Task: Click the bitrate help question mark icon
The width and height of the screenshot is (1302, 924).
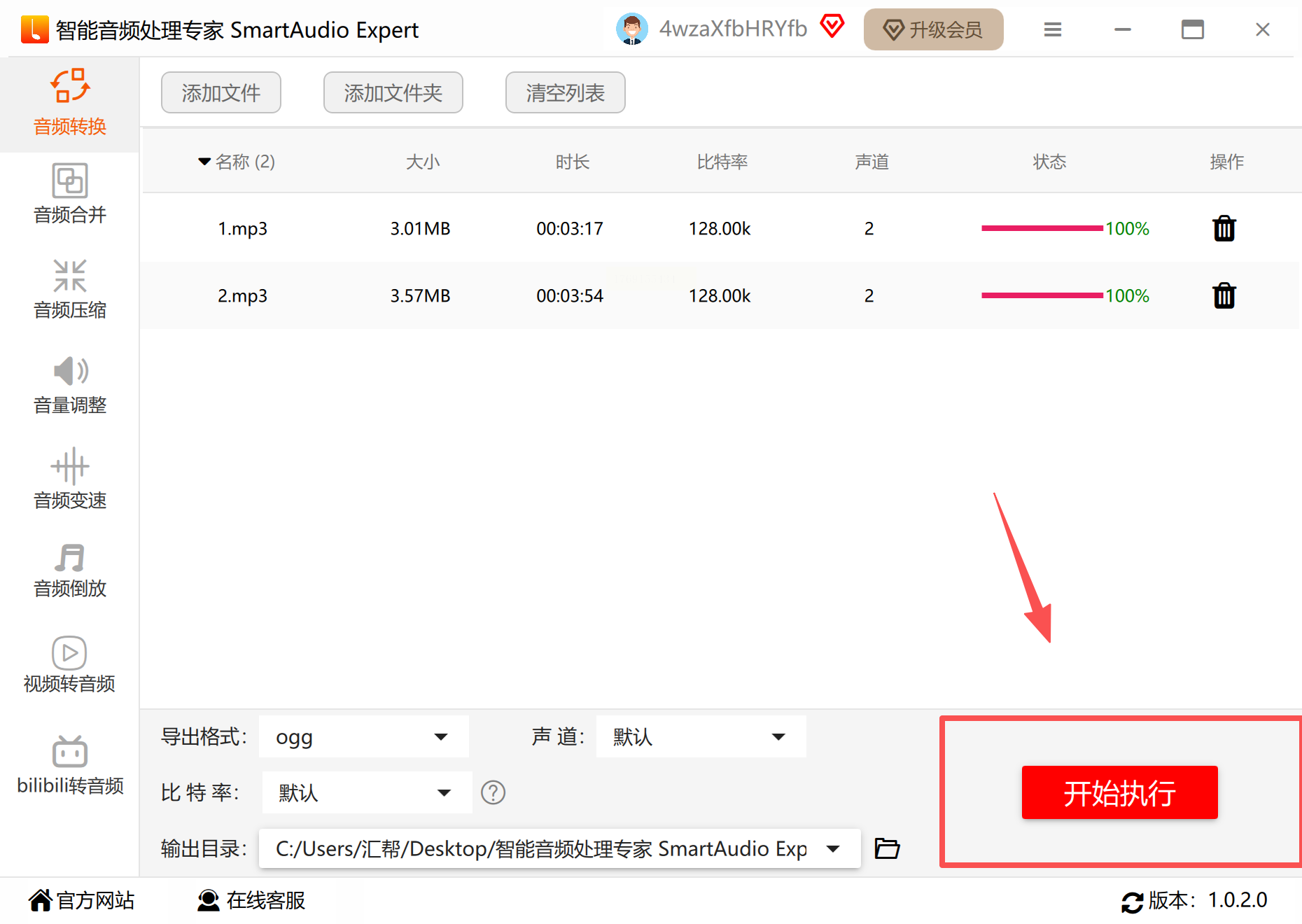Action: coord(493,792)
